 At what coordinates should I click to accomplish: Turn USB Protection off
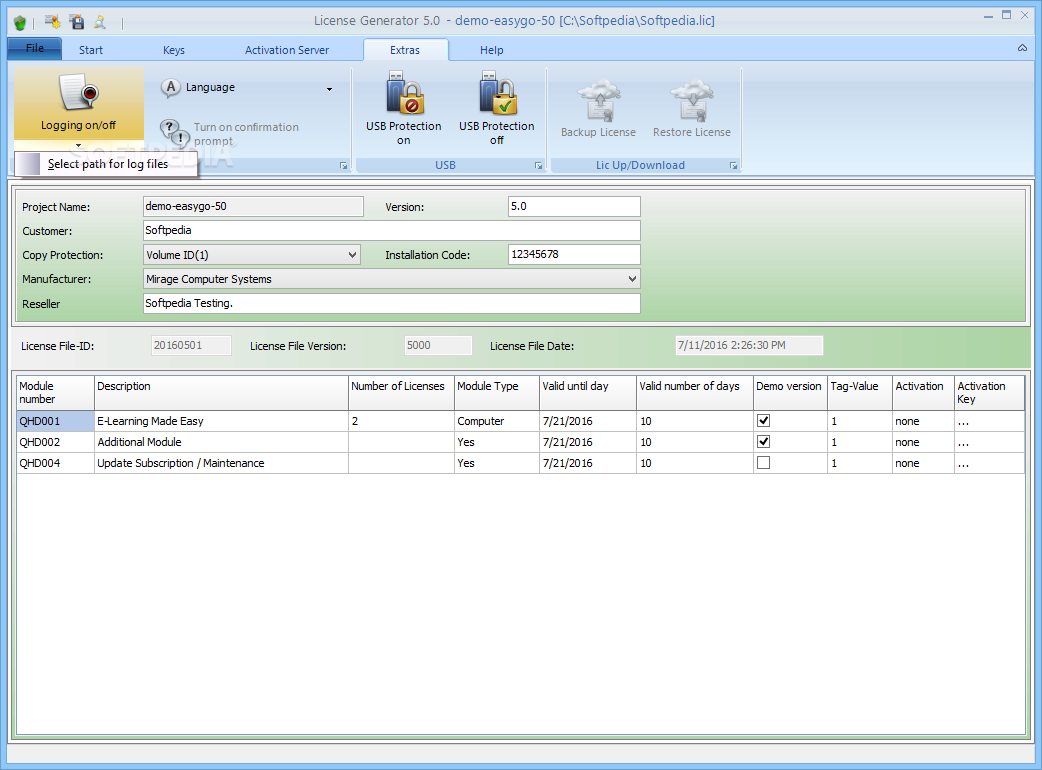pos(496,109)
